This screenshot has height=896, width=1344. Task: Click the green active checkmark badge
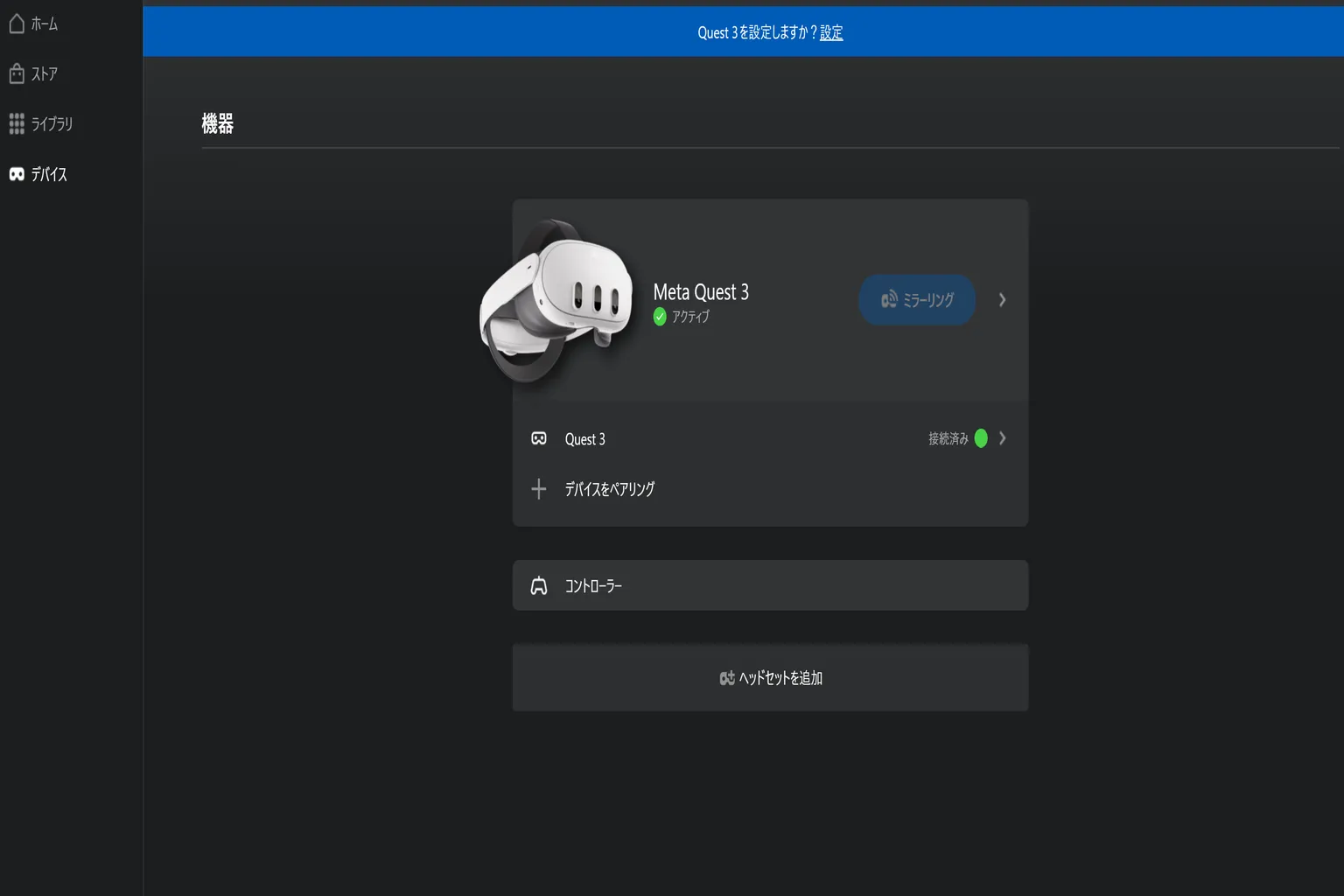[x=660, y=317]
